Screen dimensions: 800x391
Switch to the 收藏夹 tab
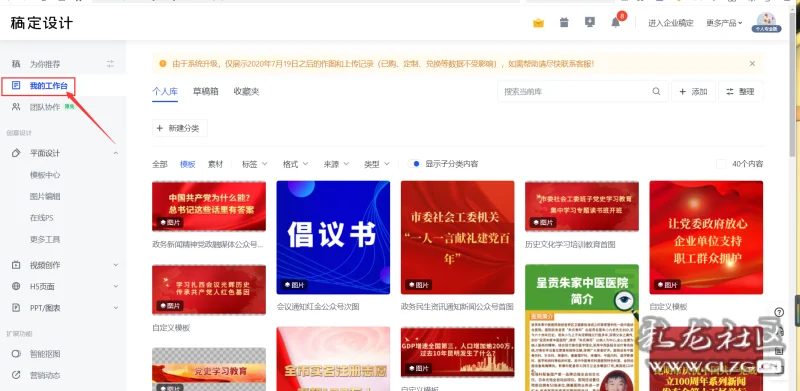(x=246, y=91)
